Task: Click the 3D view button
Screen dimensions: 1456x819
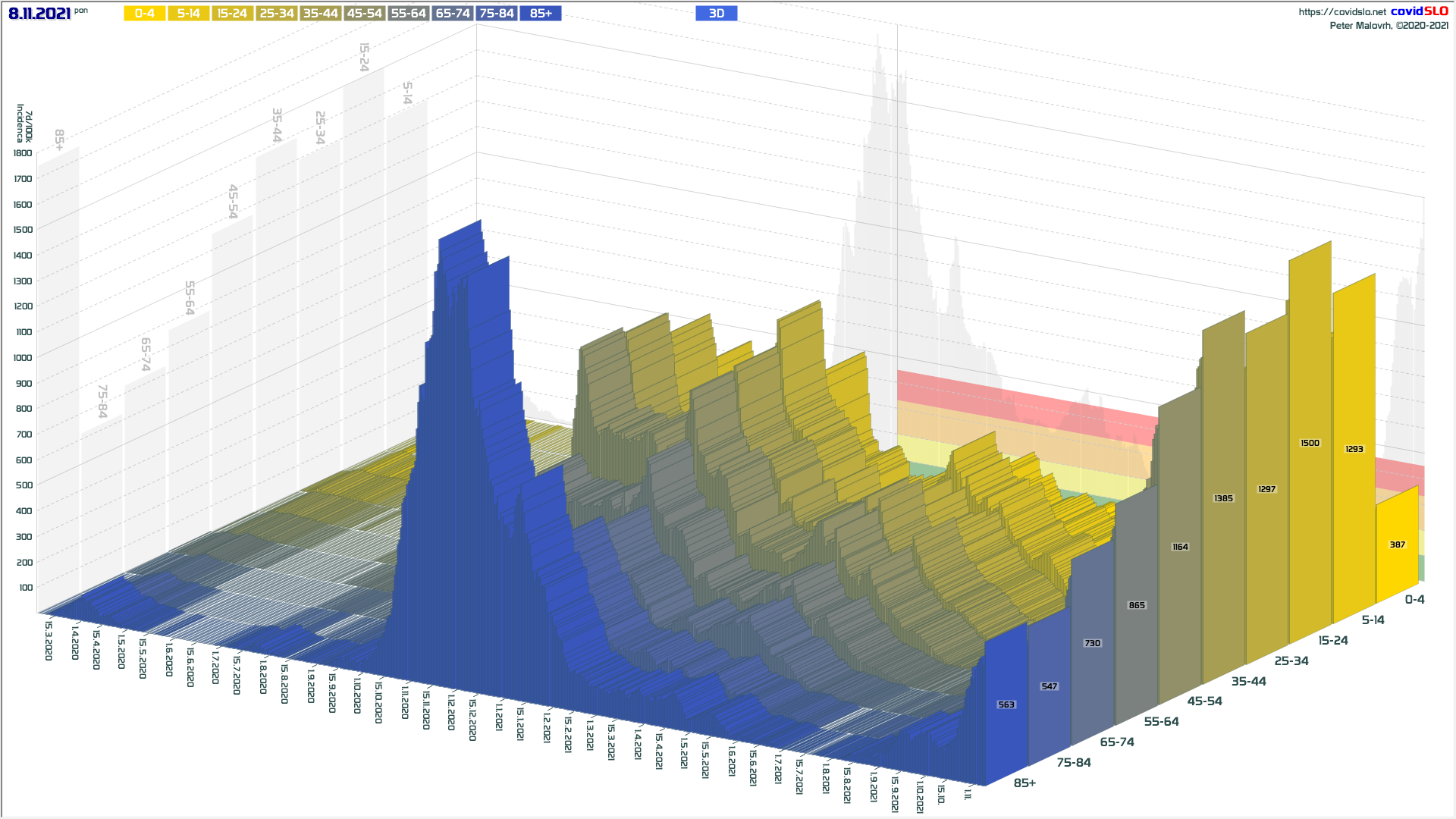Action: click(x=716, y=14)
